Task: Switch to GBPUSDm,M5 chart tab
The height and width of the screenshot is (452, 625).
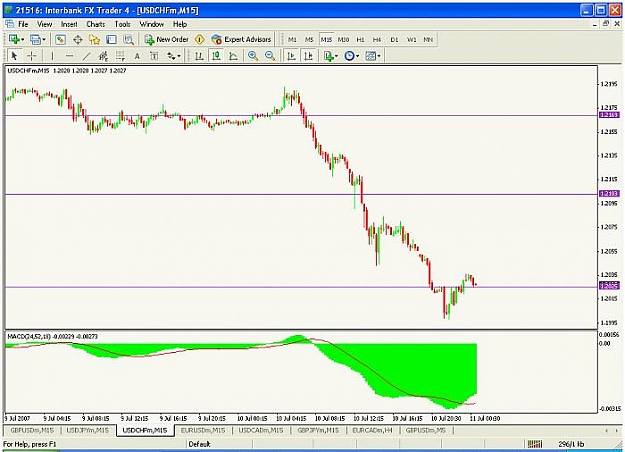Action: pyautogui.click(x=426, y=430)
